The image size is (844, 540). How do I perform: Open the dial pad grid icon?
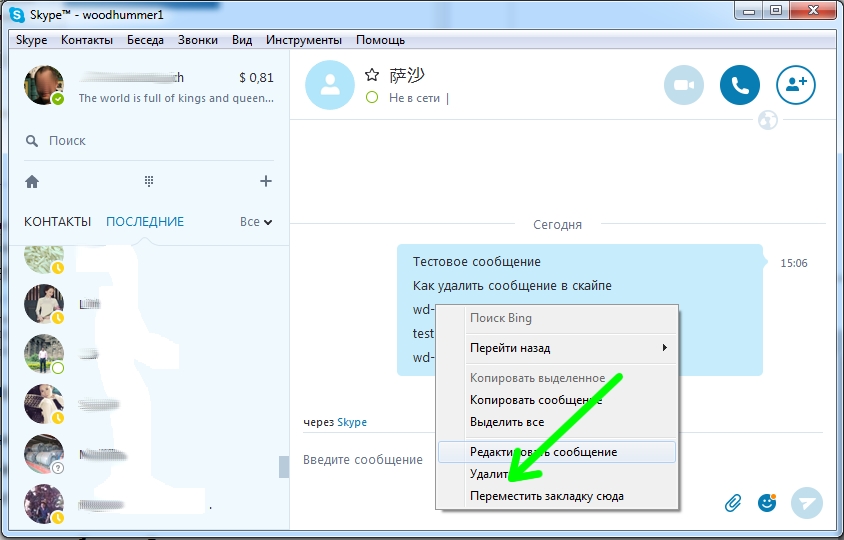point(149,181)
